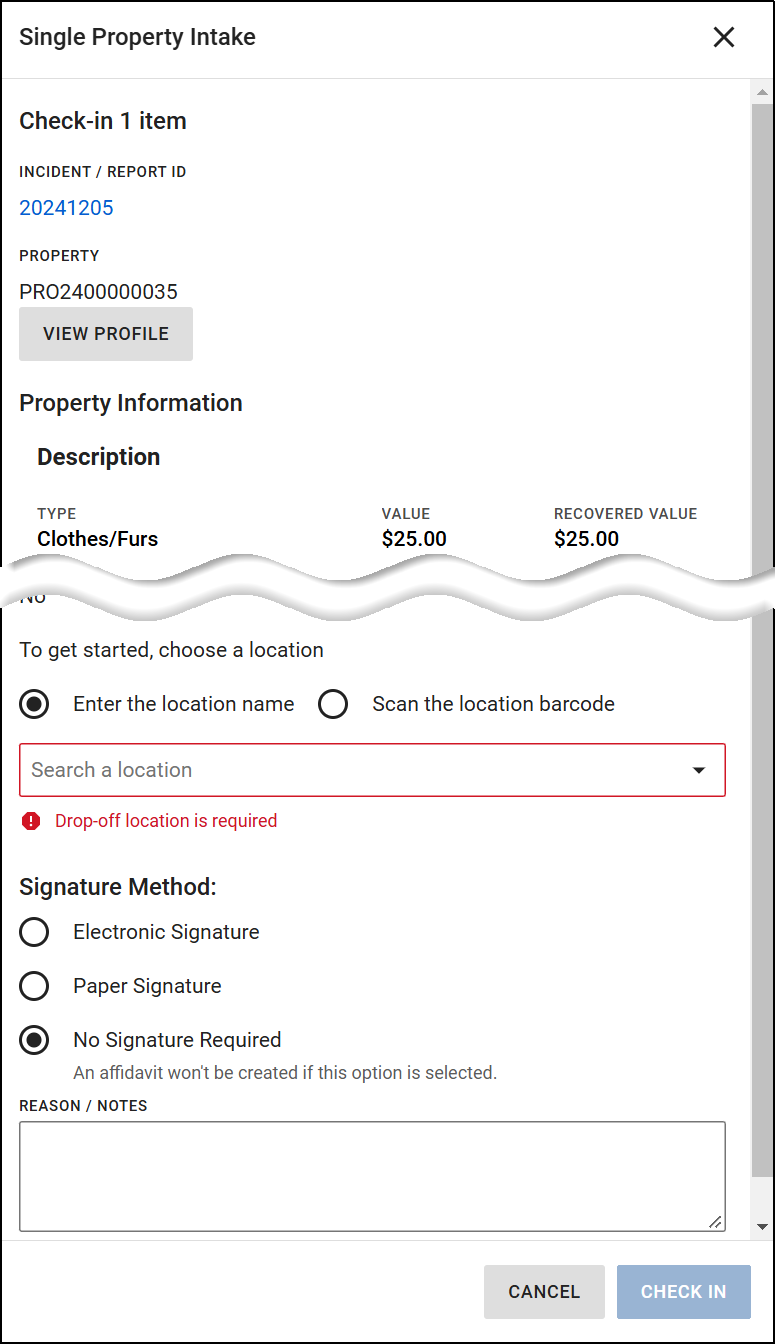The width and height of the screenshot is (775, 1344).
Task: Click the scrollbar up arrow
Action: tap(763, 91)
